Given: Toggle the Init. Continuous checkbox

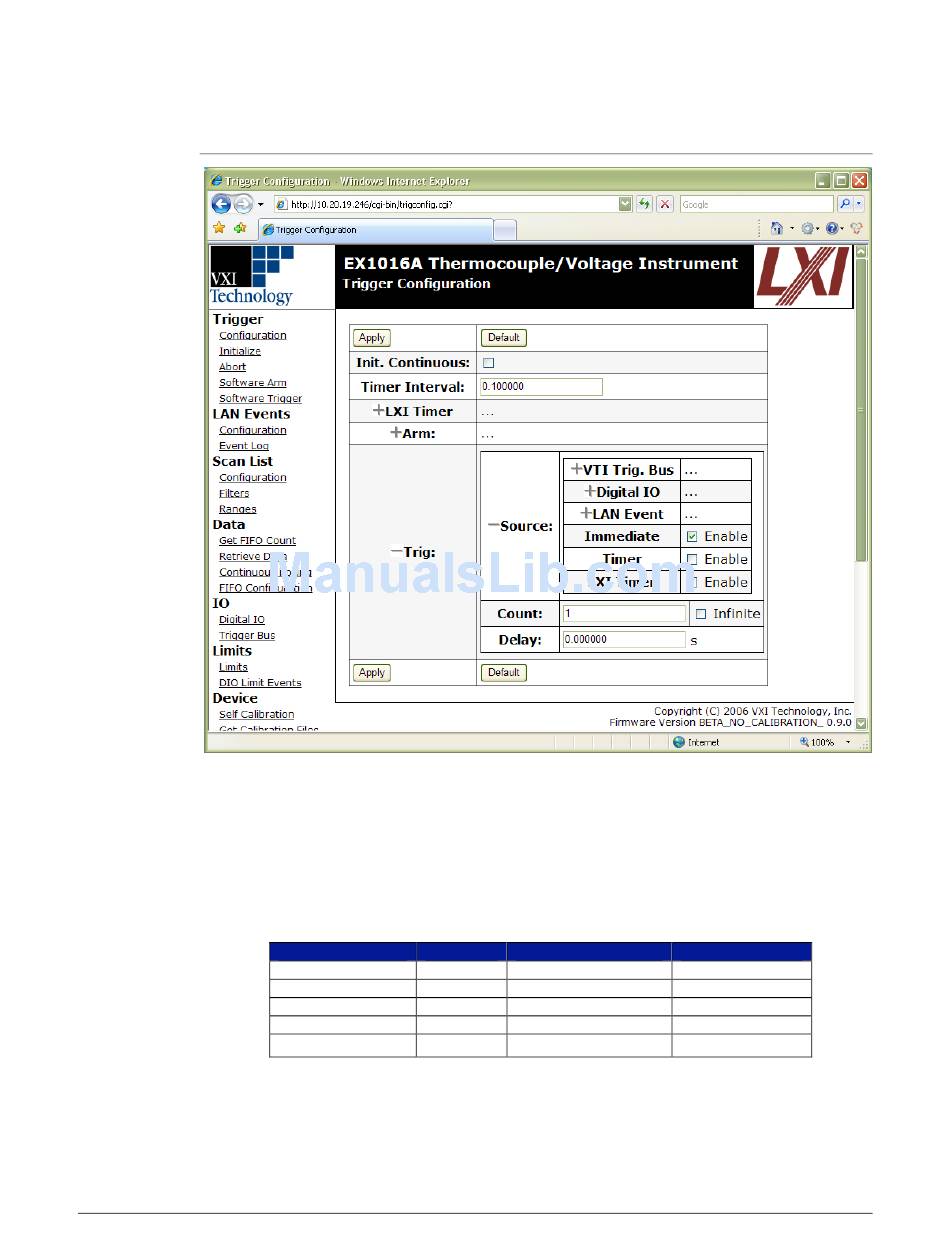Looking at the screenshot, I should [x=489, y=363].
